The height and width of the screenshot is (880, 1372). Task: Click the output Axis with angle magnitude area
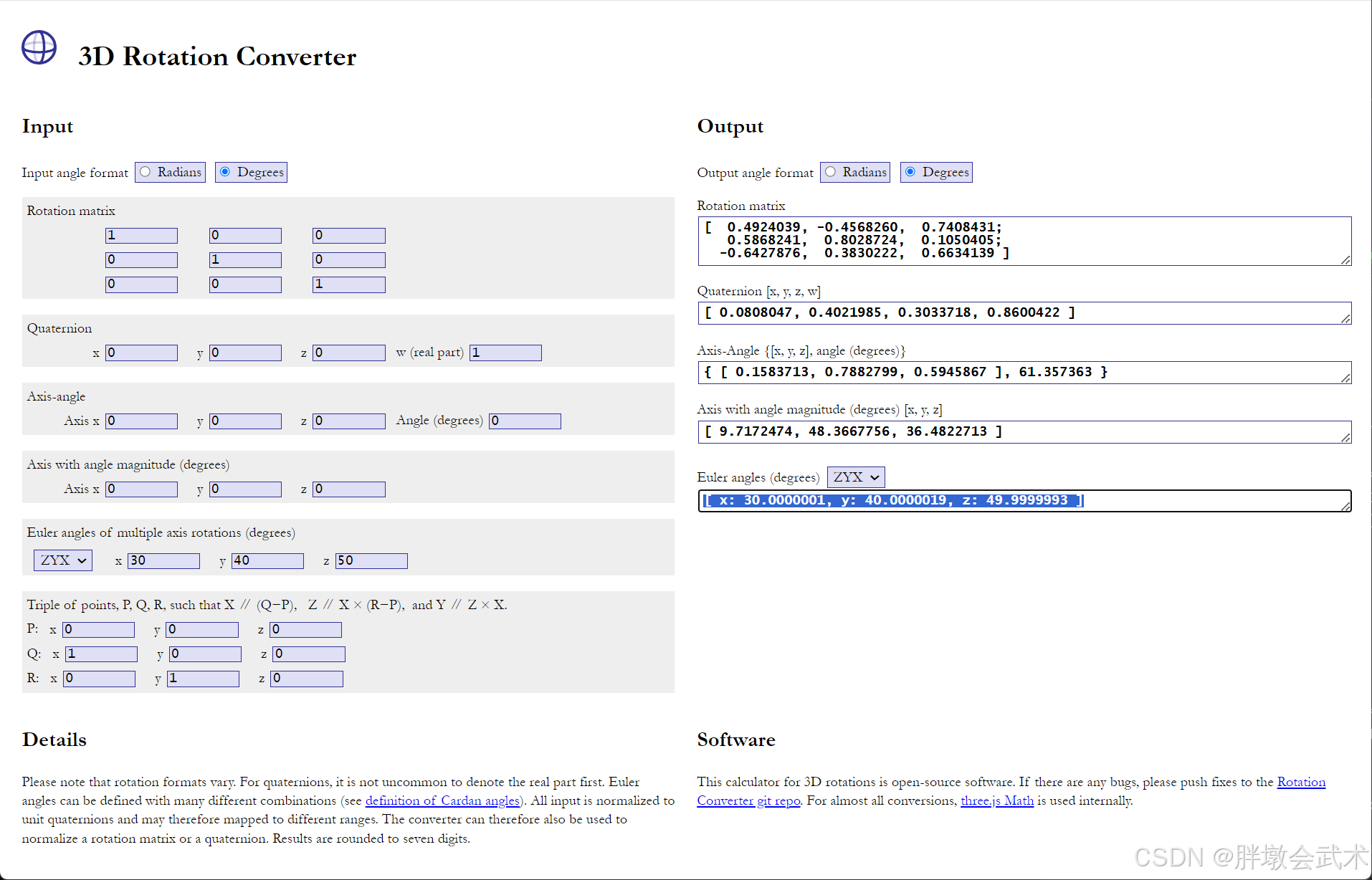click(1024, 432)
